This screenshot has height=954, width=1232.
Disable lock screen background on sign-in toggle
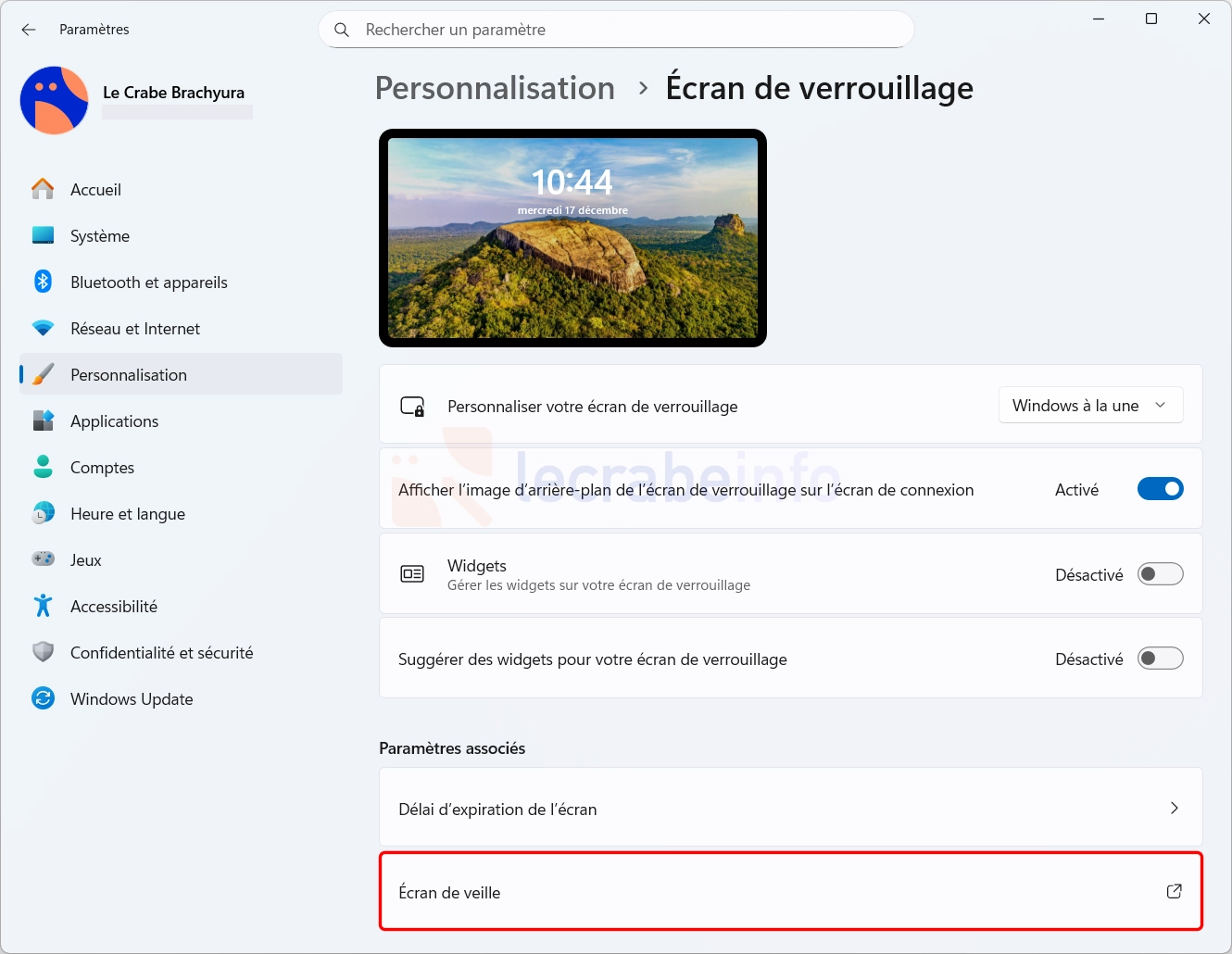coord(1160,489)
